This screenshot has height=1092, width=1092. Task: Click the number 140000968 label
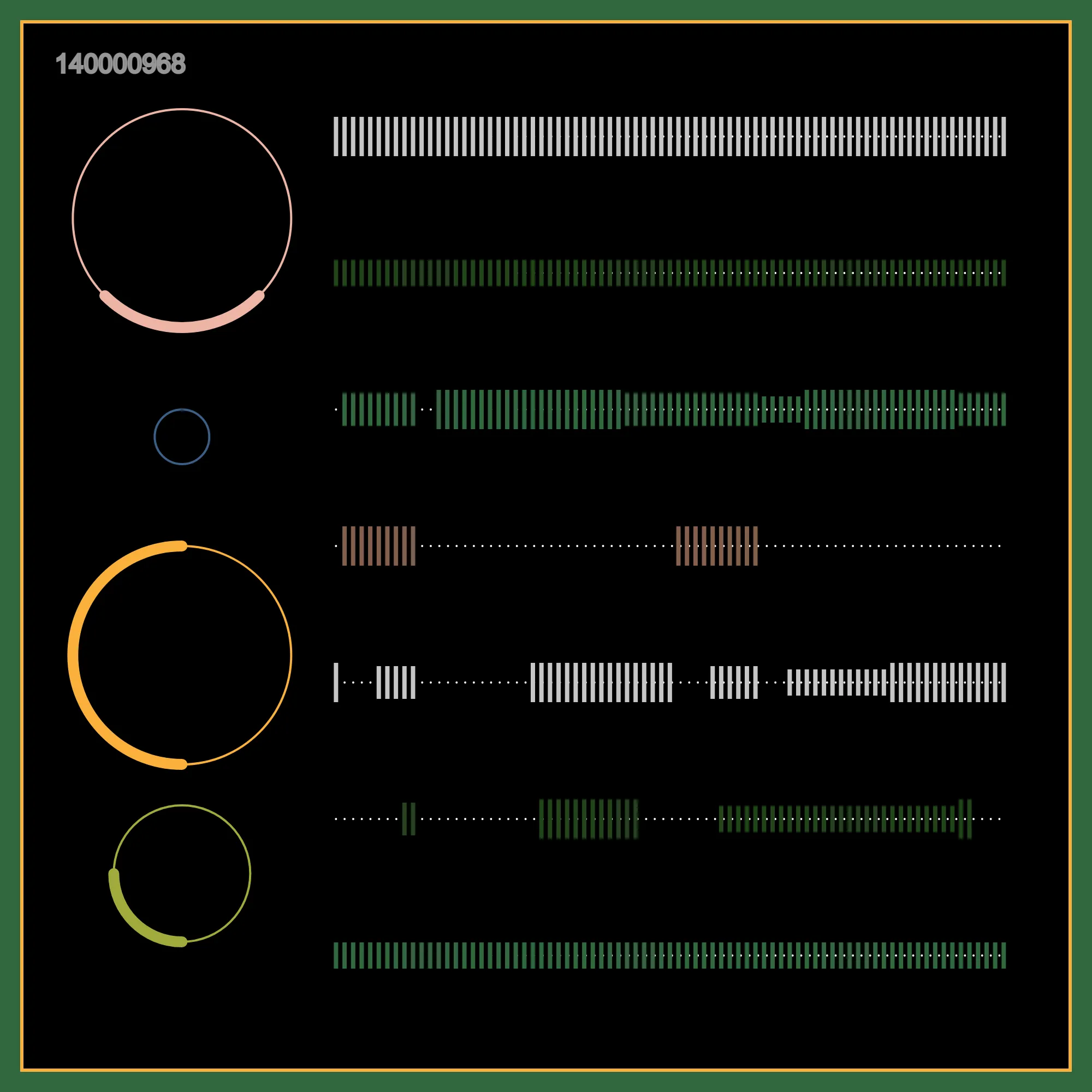pyautogui.click(x=120, y=64)
